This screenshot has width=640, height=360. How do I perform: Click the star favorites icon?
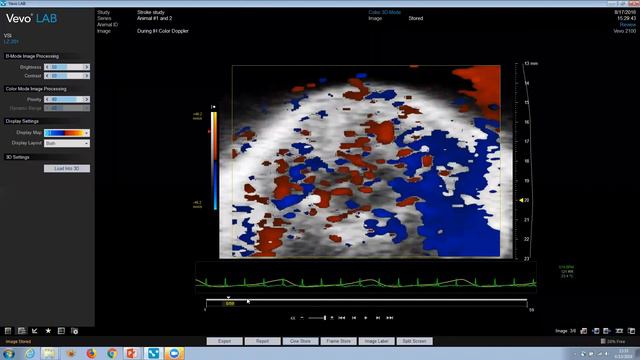(x=48, y=331)
